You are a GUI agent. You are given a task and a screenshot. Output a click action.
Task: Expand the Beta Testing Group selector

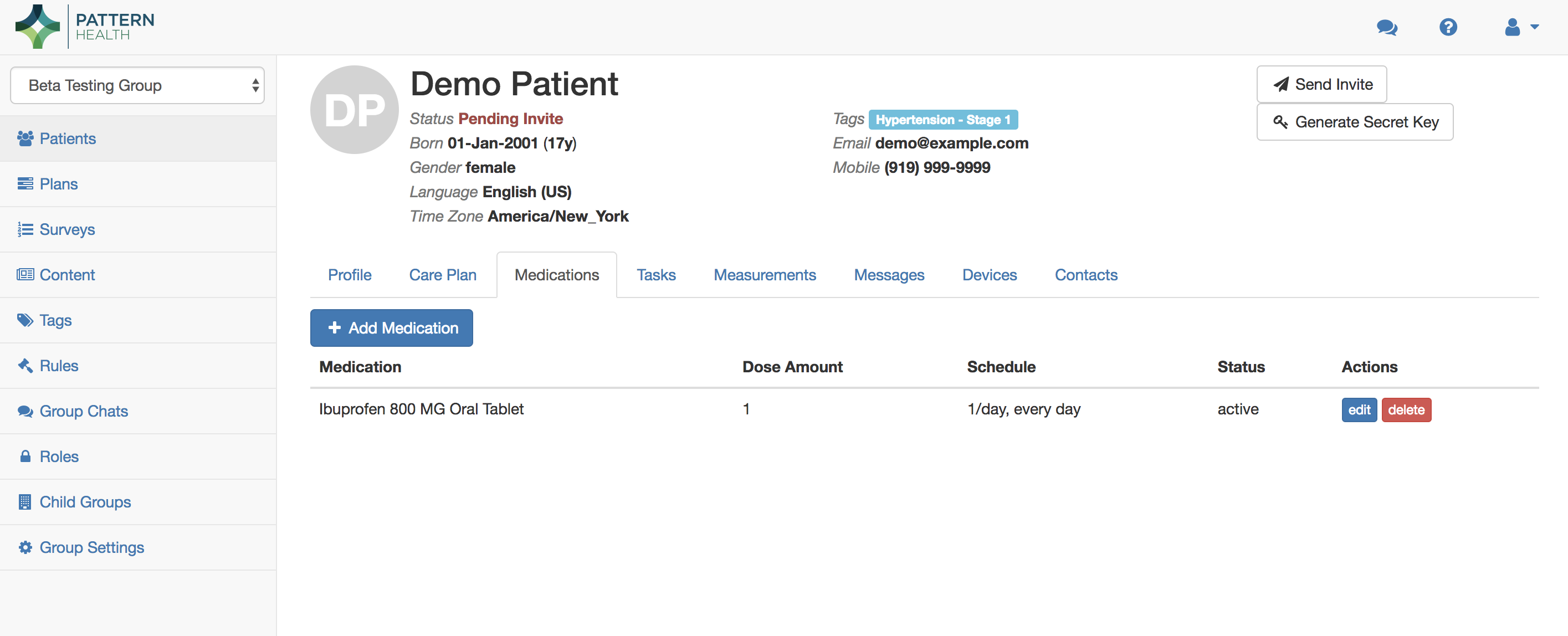pyautogui.click(x=137, y=85)
